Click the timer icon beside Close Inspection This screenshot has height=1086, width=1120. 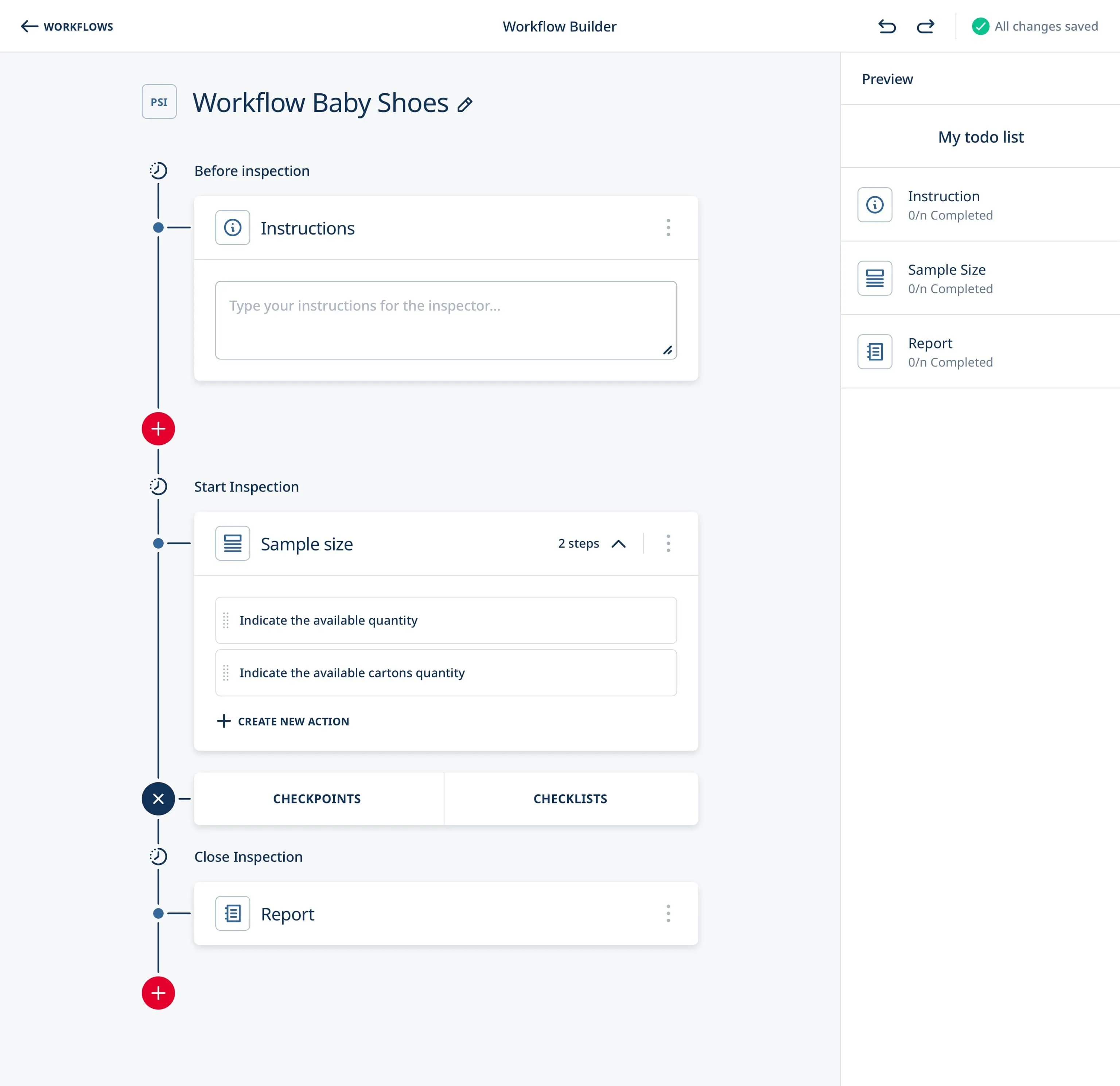[x=158, y=855]
